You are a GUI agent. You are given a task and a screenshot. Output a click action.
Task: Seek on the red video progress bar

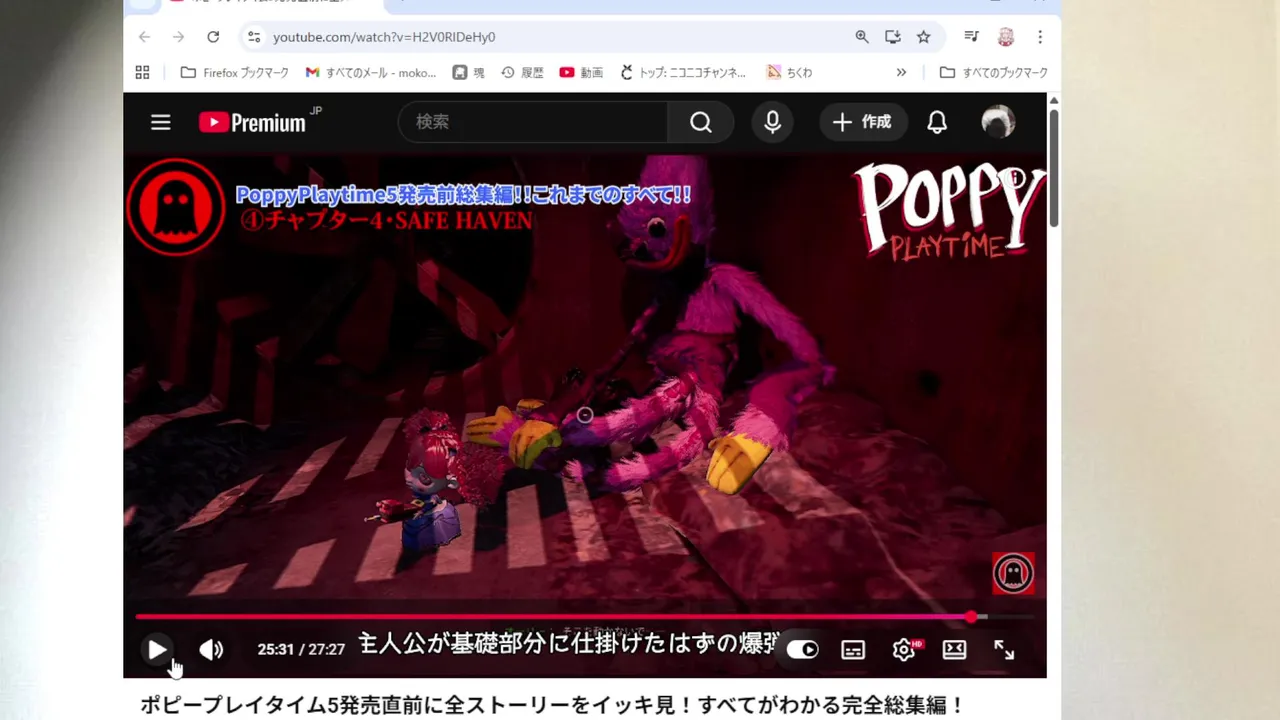(585, 617)
